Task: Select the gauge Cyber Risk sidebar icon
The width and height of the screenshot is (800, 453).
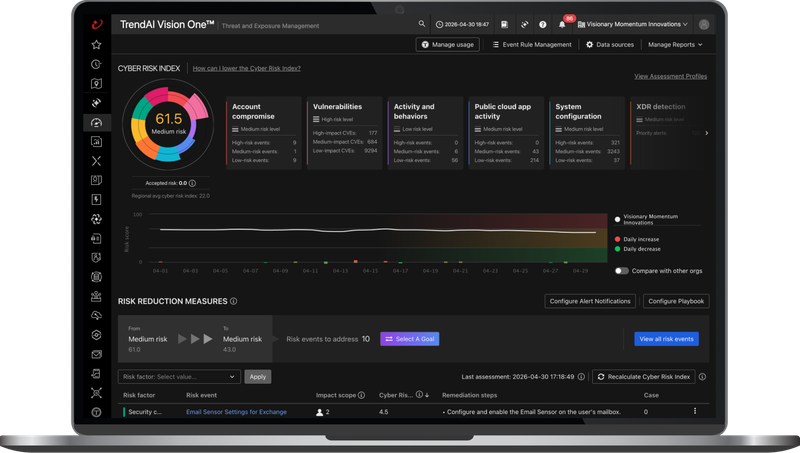Action: coord(96,122)
